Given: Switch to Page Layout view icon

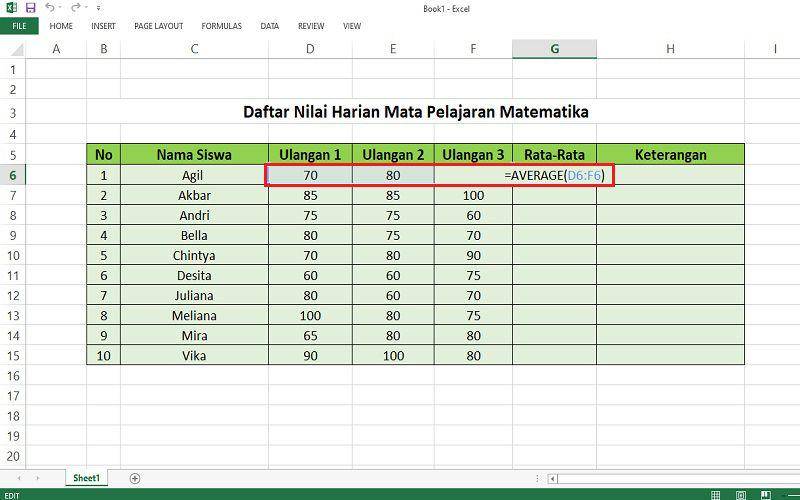Looking at the screenshot, I should coord(741,495).
